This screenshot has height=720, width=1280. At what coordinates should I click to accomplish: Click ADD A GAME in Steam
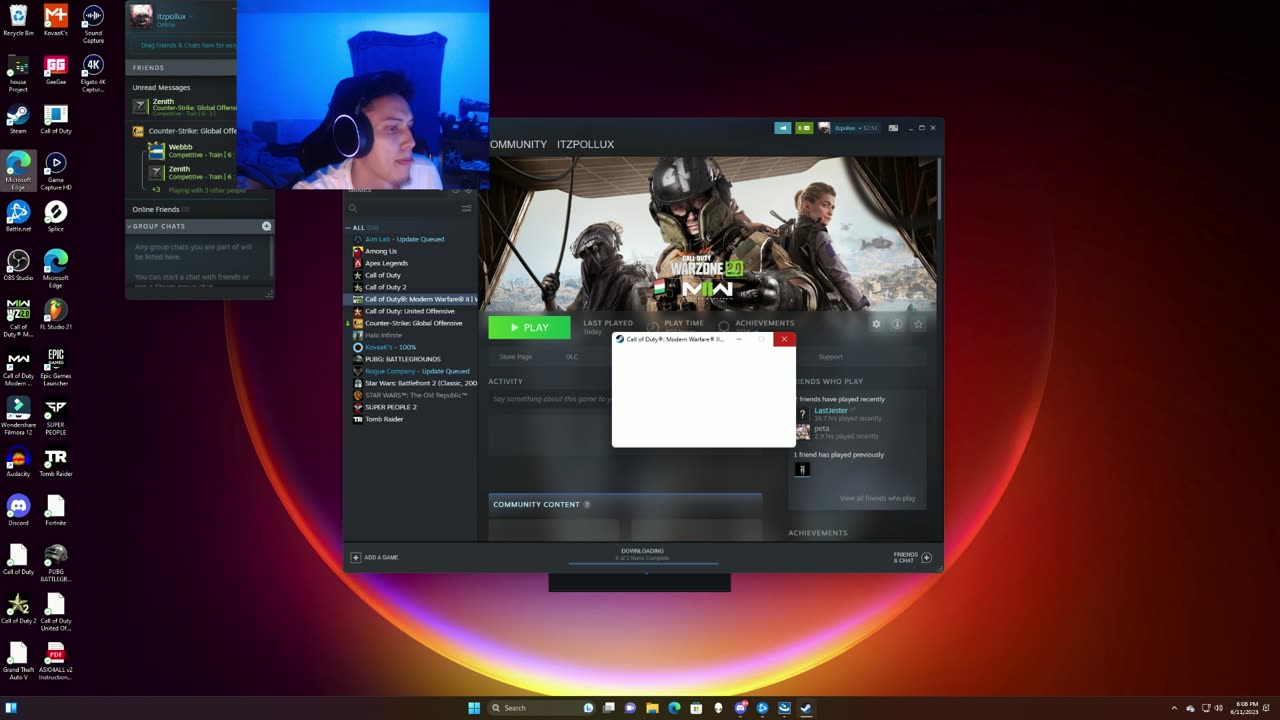tap(374, 557)
